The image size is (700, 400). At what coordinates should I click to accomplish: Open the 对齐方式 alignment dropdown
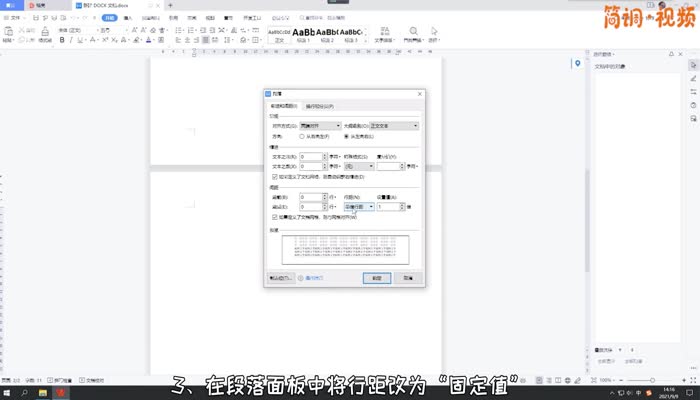click(x=320, y=126)
